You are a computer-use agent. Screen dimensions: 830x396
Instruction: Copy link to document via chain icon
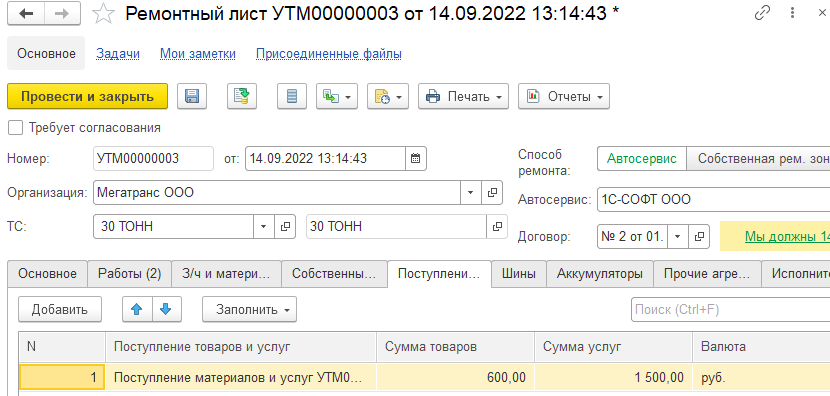pyautogui.click(x=762, y=14)
